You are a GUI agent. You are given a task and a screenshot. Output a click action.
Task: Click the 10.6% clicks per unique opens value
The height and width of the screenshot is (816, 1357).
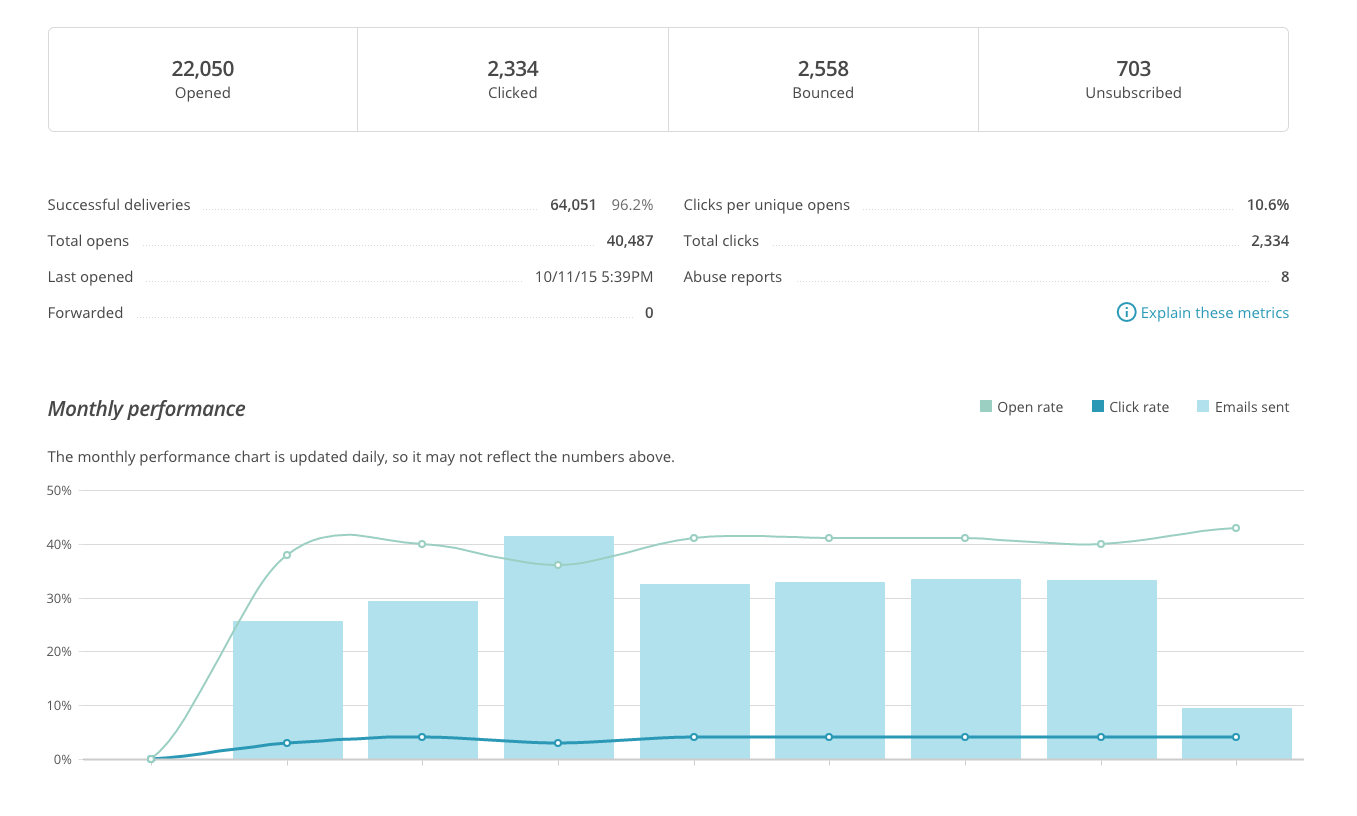click(1267, 205)
